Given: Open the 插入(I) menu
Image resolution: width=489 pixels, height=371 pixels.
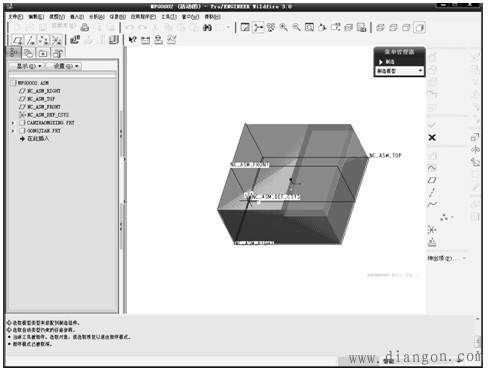Looking at the screenshot, I should click(x=77, y=16).
